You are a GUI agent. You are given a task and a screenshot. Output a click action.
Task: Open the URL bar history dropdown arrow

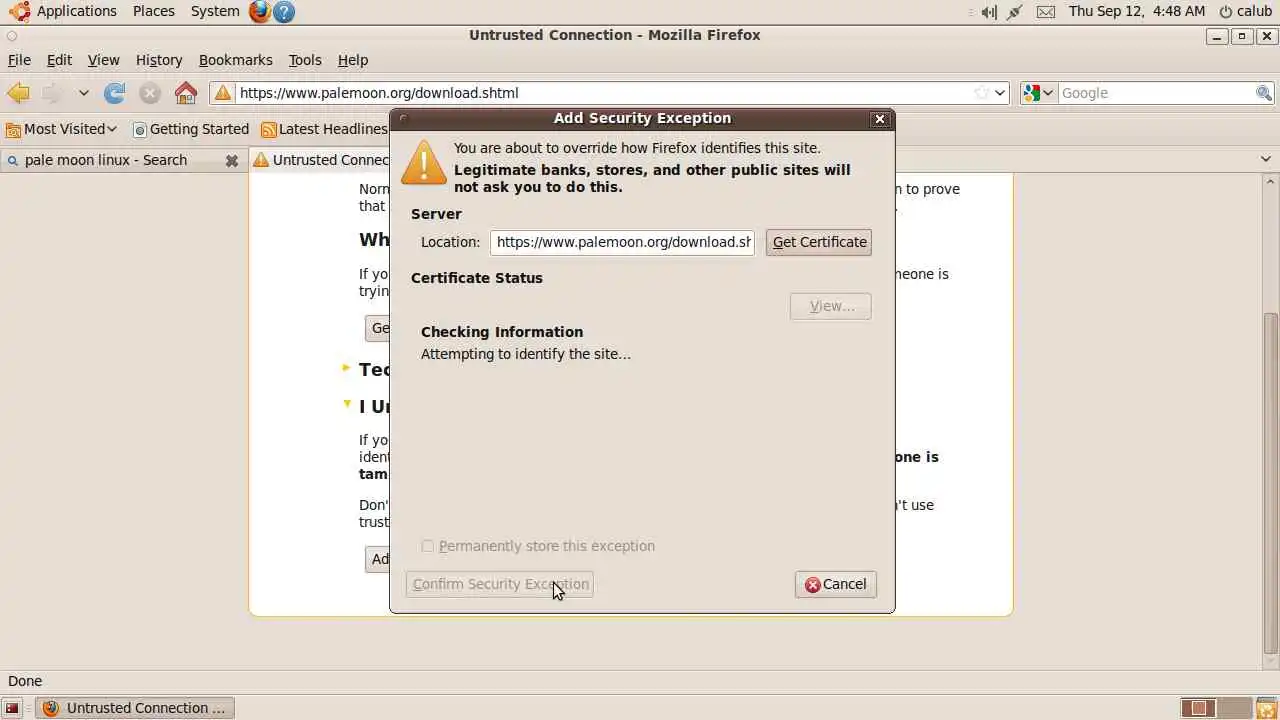999,93
